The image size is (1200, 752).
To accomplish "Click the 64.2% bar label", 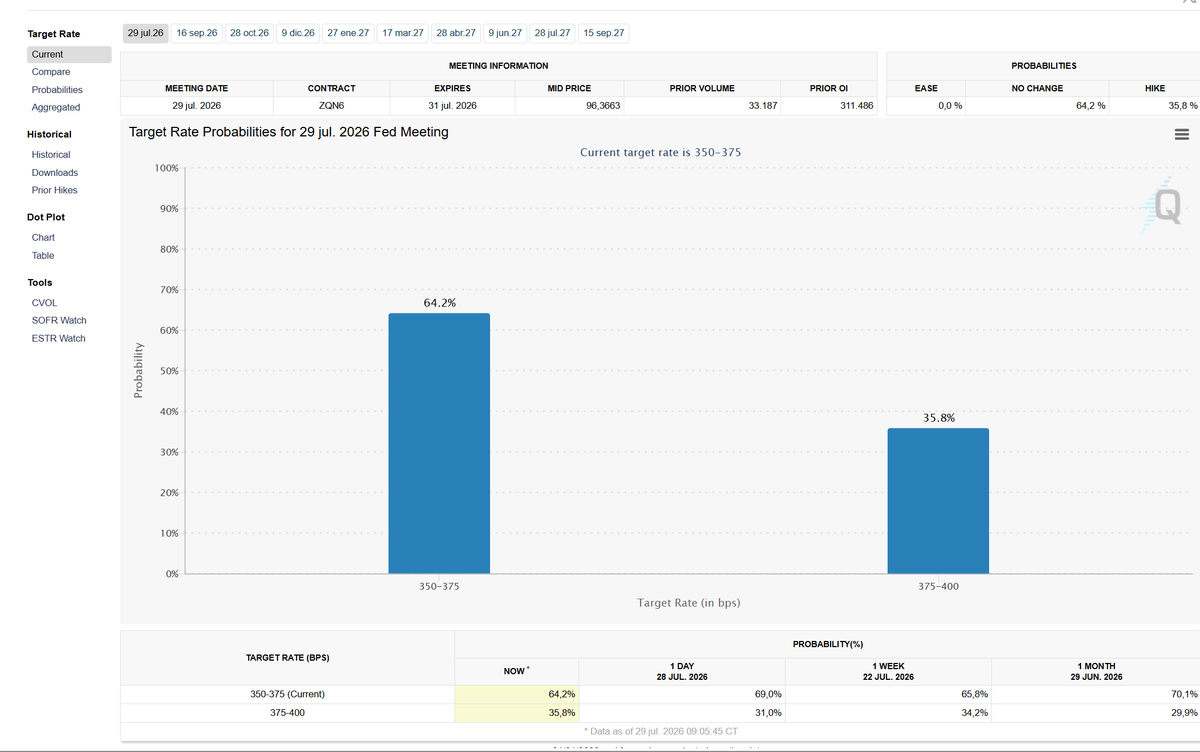I will [440, 302].
